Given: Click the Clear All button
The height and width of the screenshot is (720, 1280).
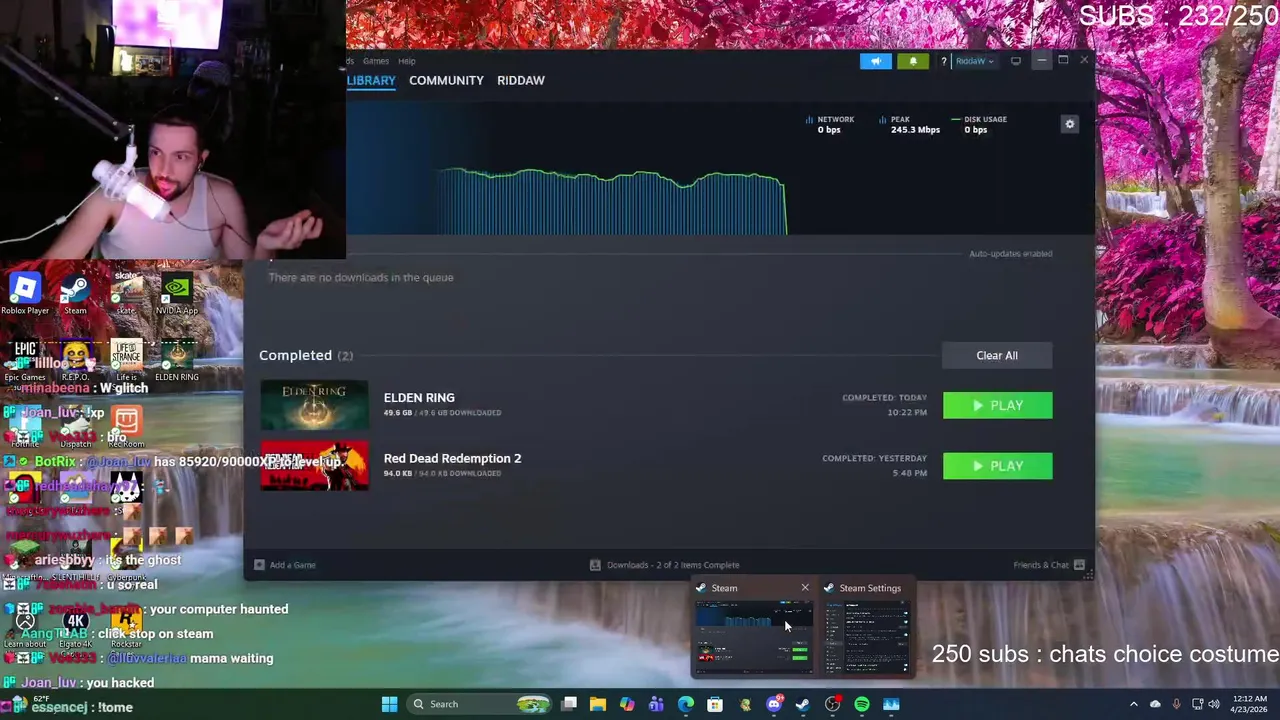Looking at the screenshot, I should (997, 355).
